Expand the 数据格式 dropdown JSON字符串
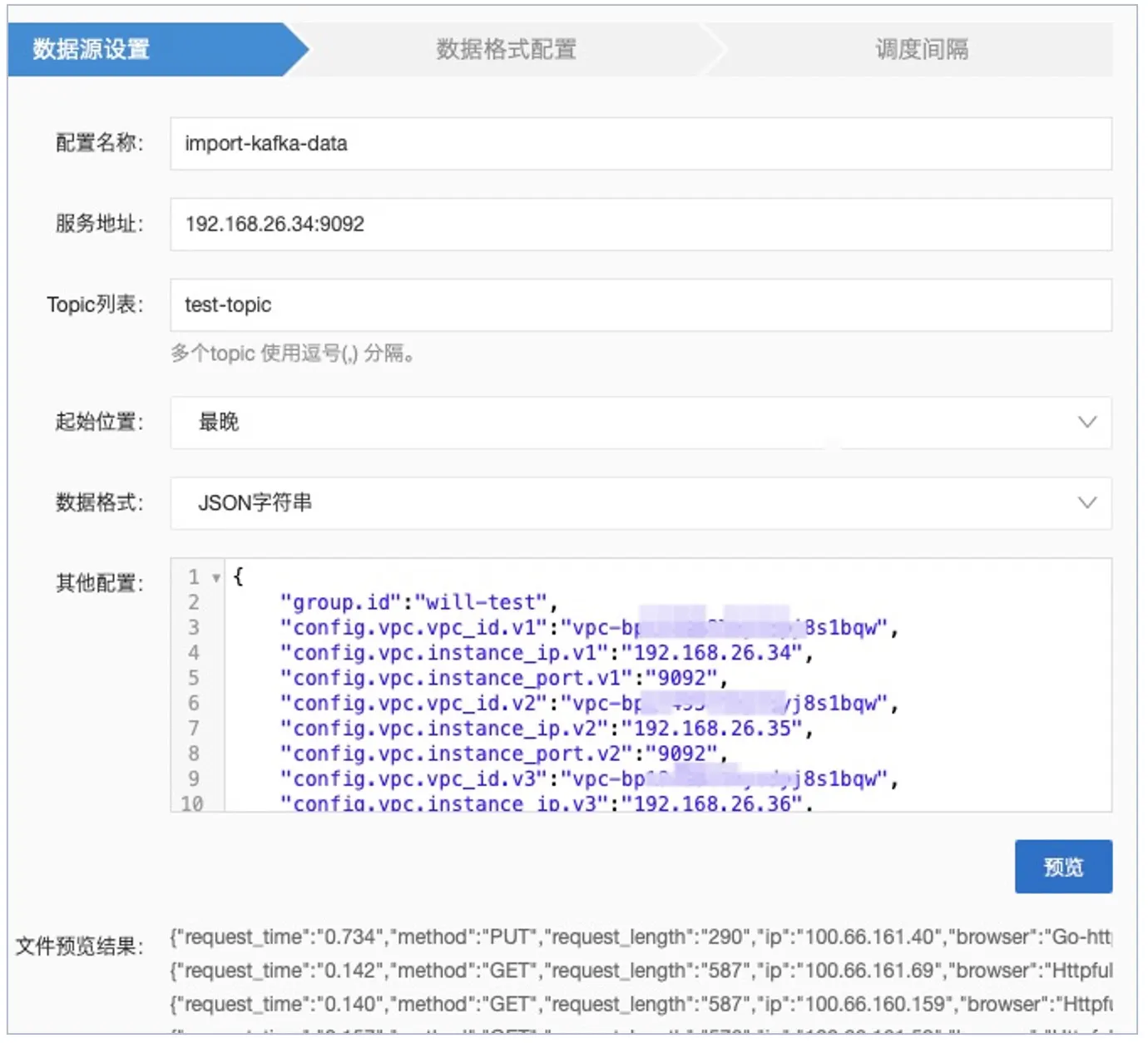This screenshot has width=1148, height=1043. coord(641,503)
